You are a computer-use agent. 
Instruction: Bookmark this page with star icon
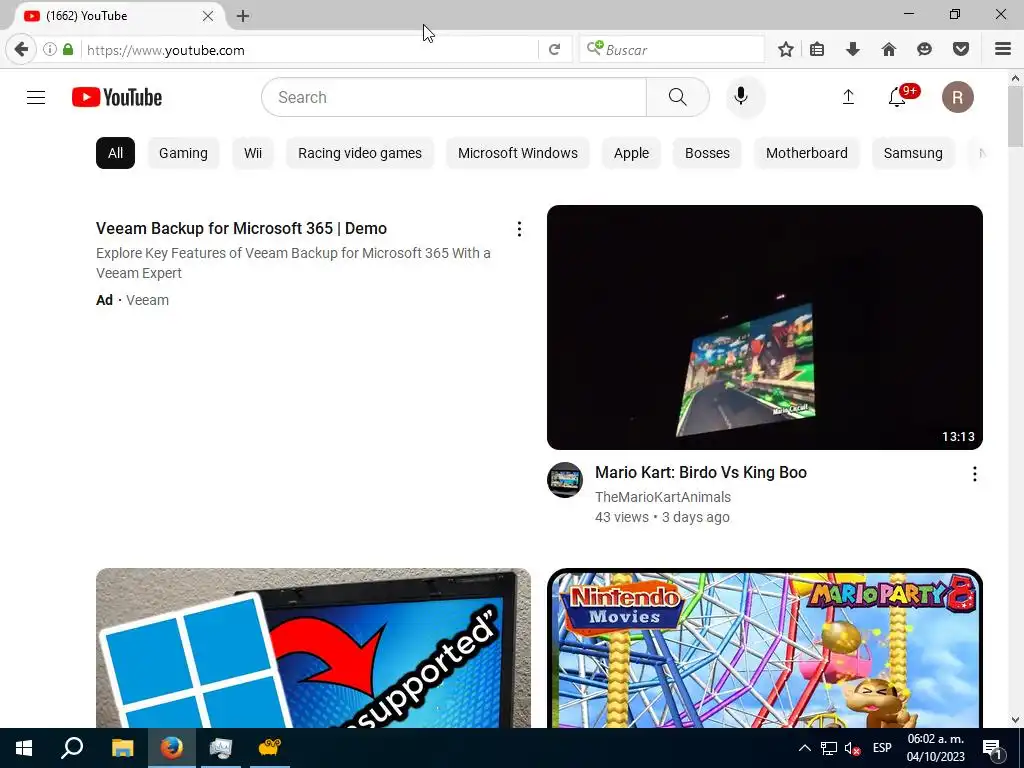(786, 49)
